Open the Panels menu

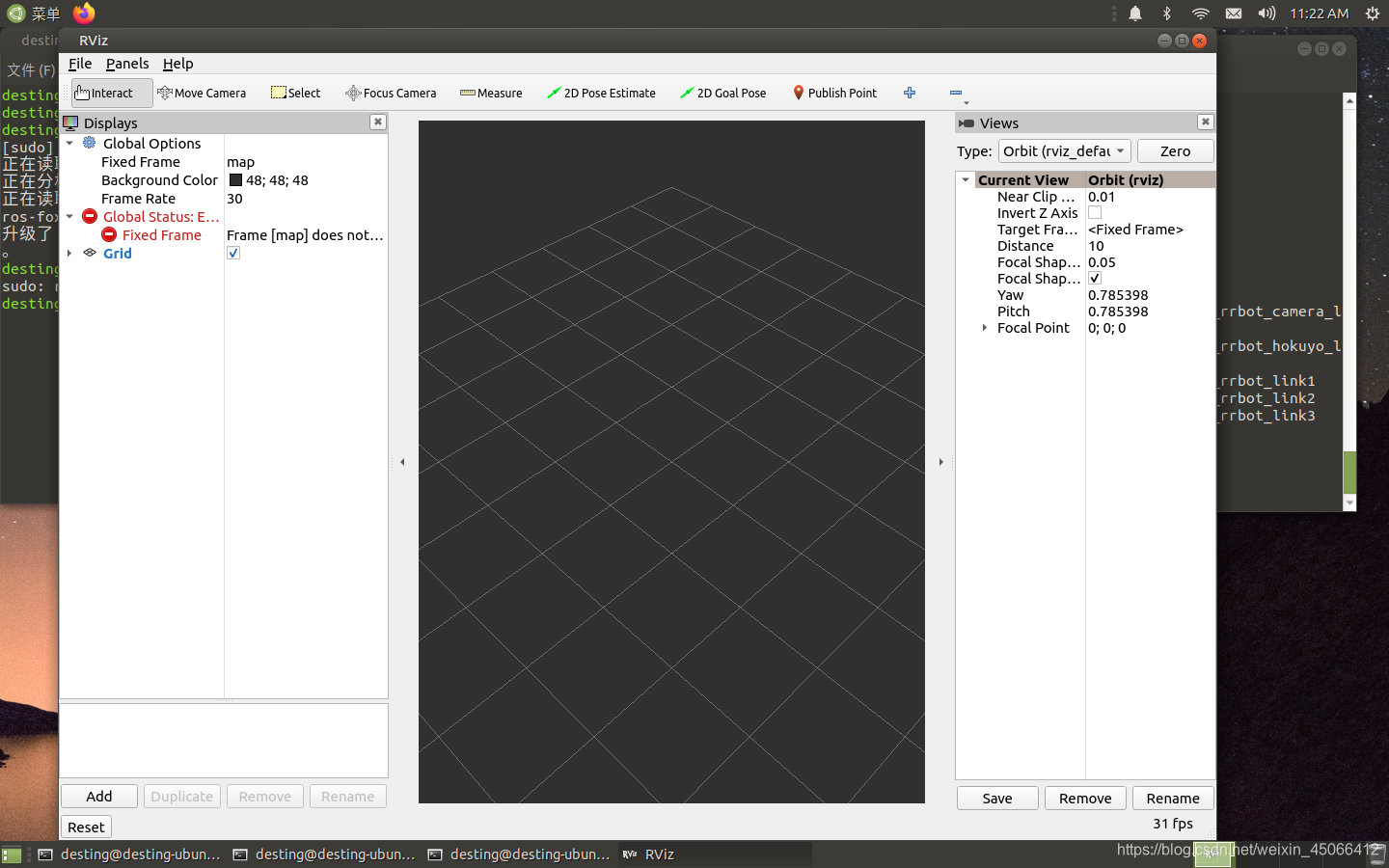127,64
